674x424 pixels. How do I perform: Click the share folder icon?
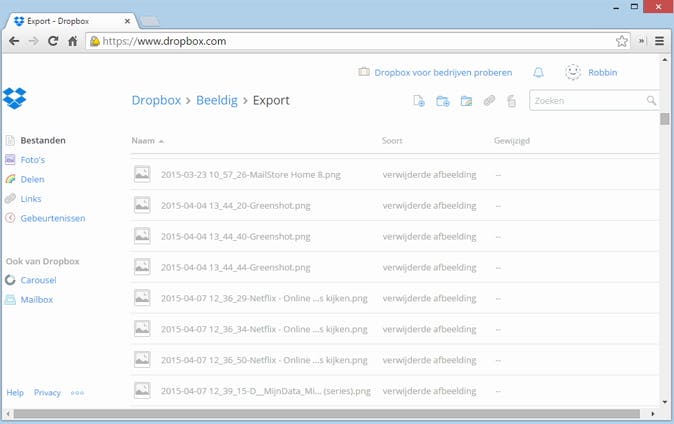pos(466,101)
